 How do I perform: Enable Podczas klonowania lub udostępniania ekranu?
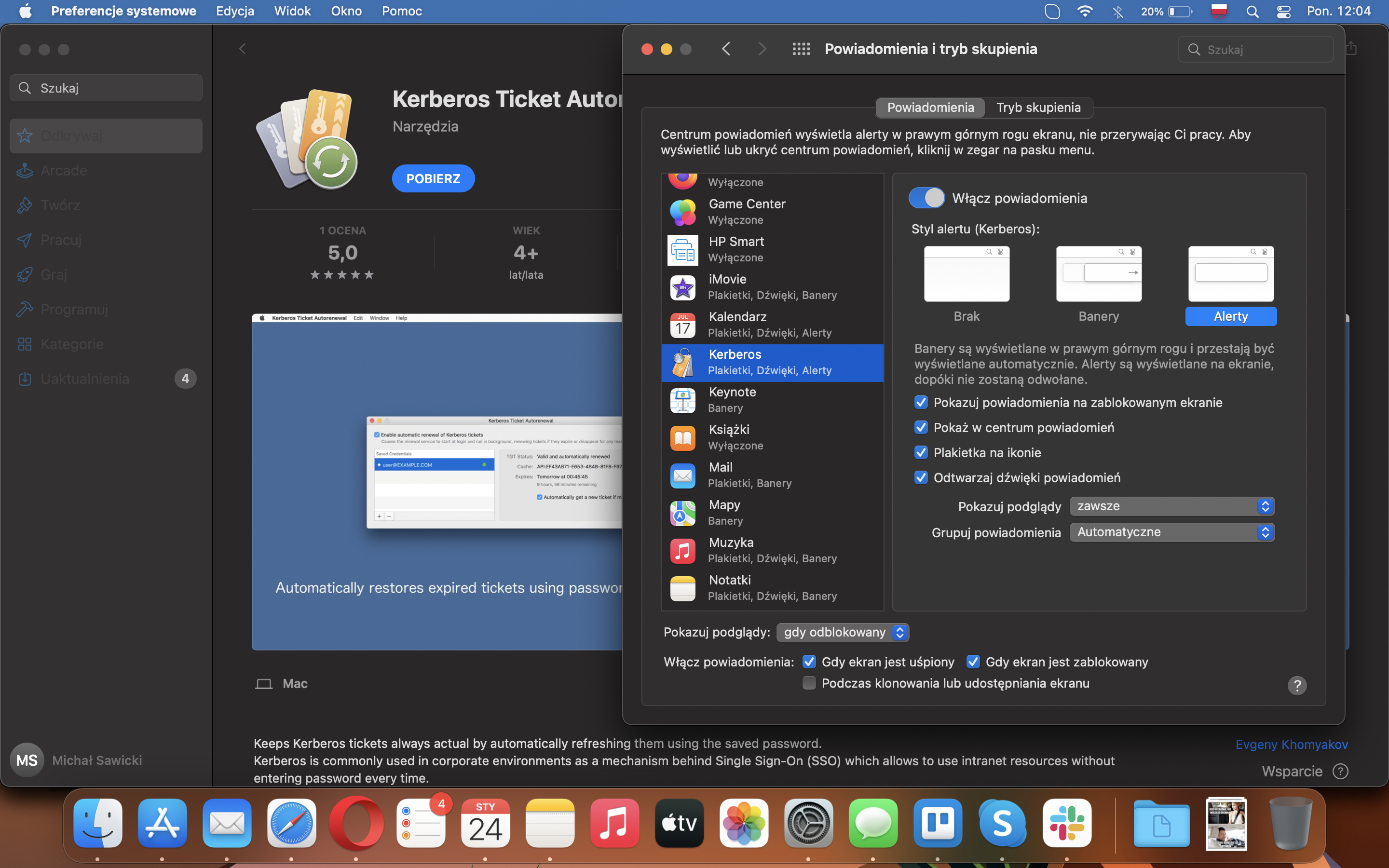point(809,683)
